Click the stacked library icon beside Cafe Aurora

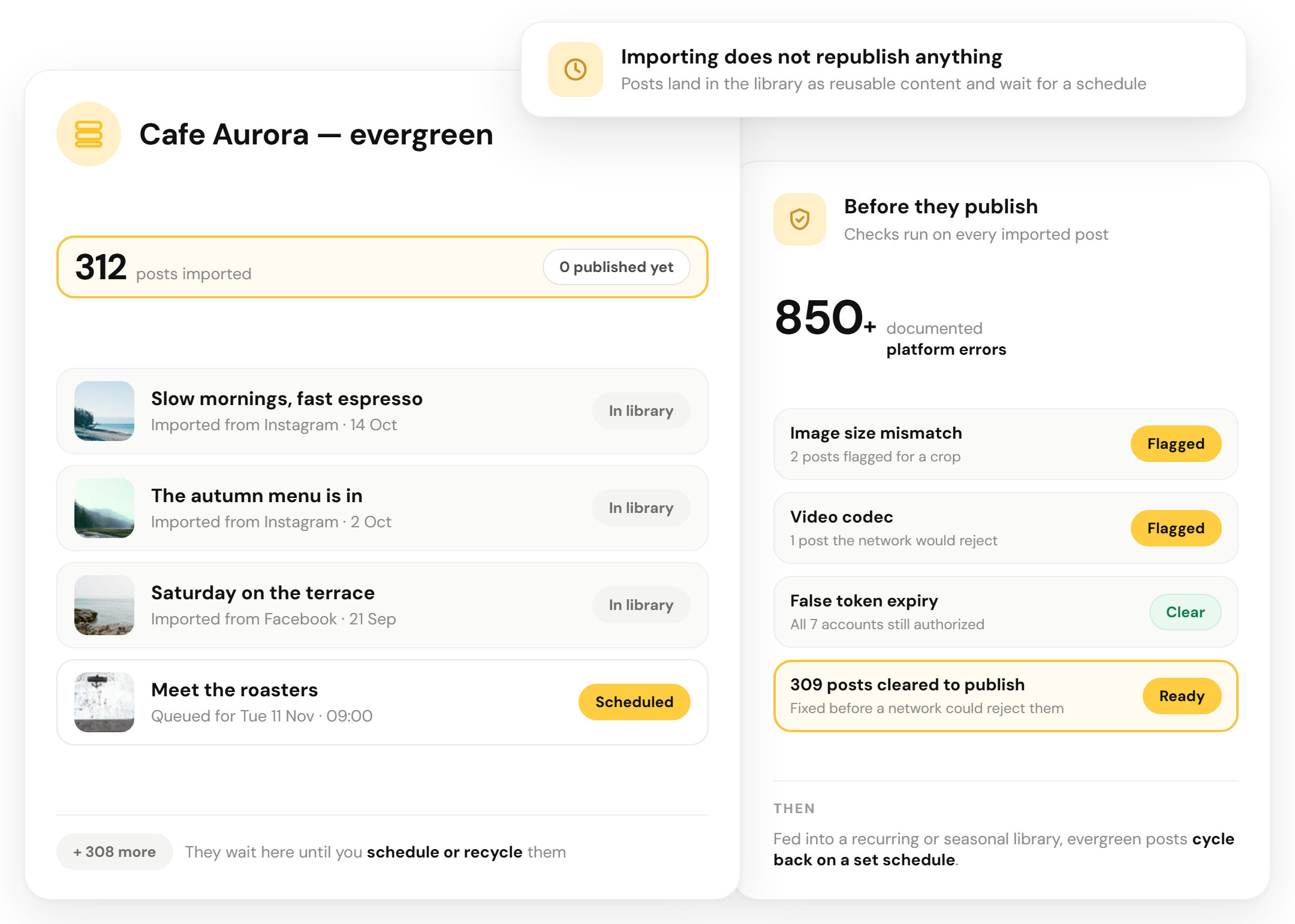pos(89,134)
